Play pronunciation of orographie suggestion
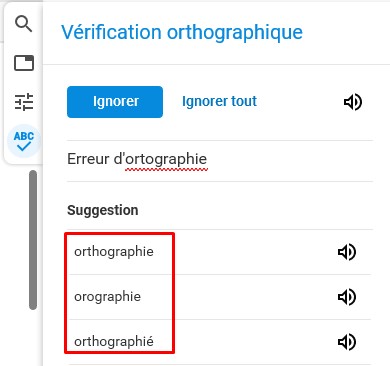Viewport: 390px width, 366px height. [x=347, y=297]
